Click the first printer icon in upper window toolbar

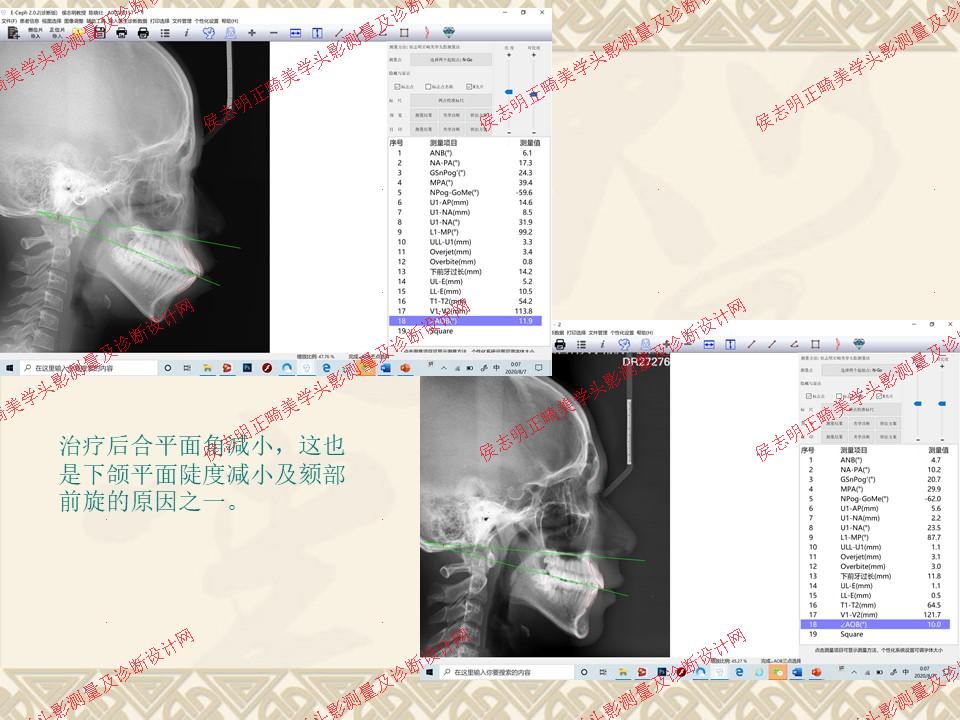(122, 33)
